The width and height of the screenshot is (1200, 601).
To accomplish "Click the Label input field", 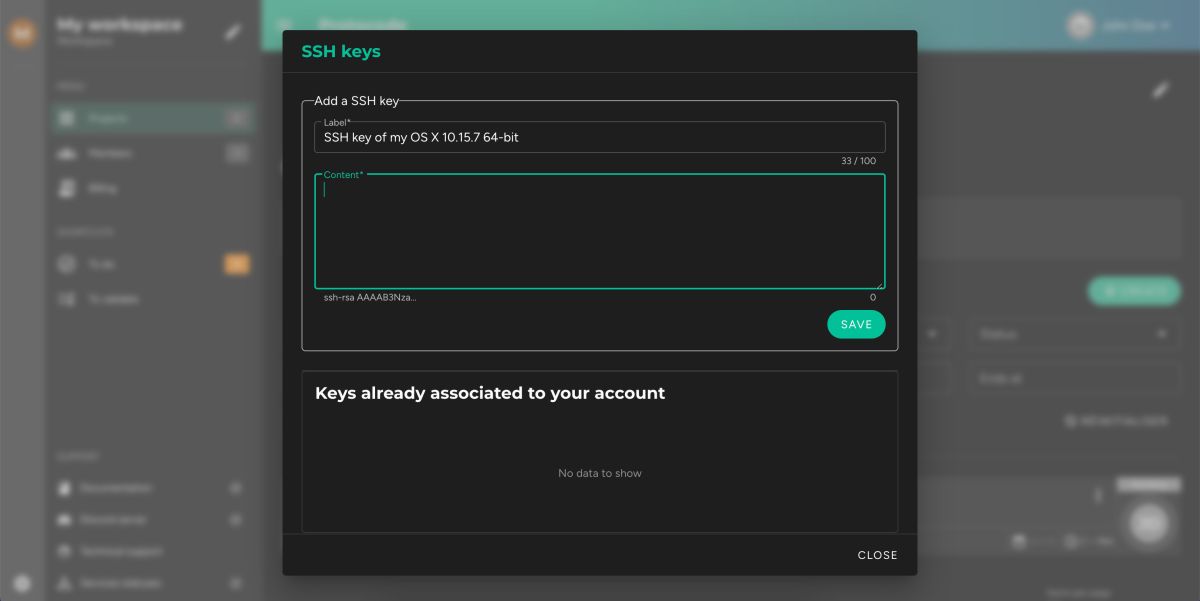I will (x=599, y=137).
